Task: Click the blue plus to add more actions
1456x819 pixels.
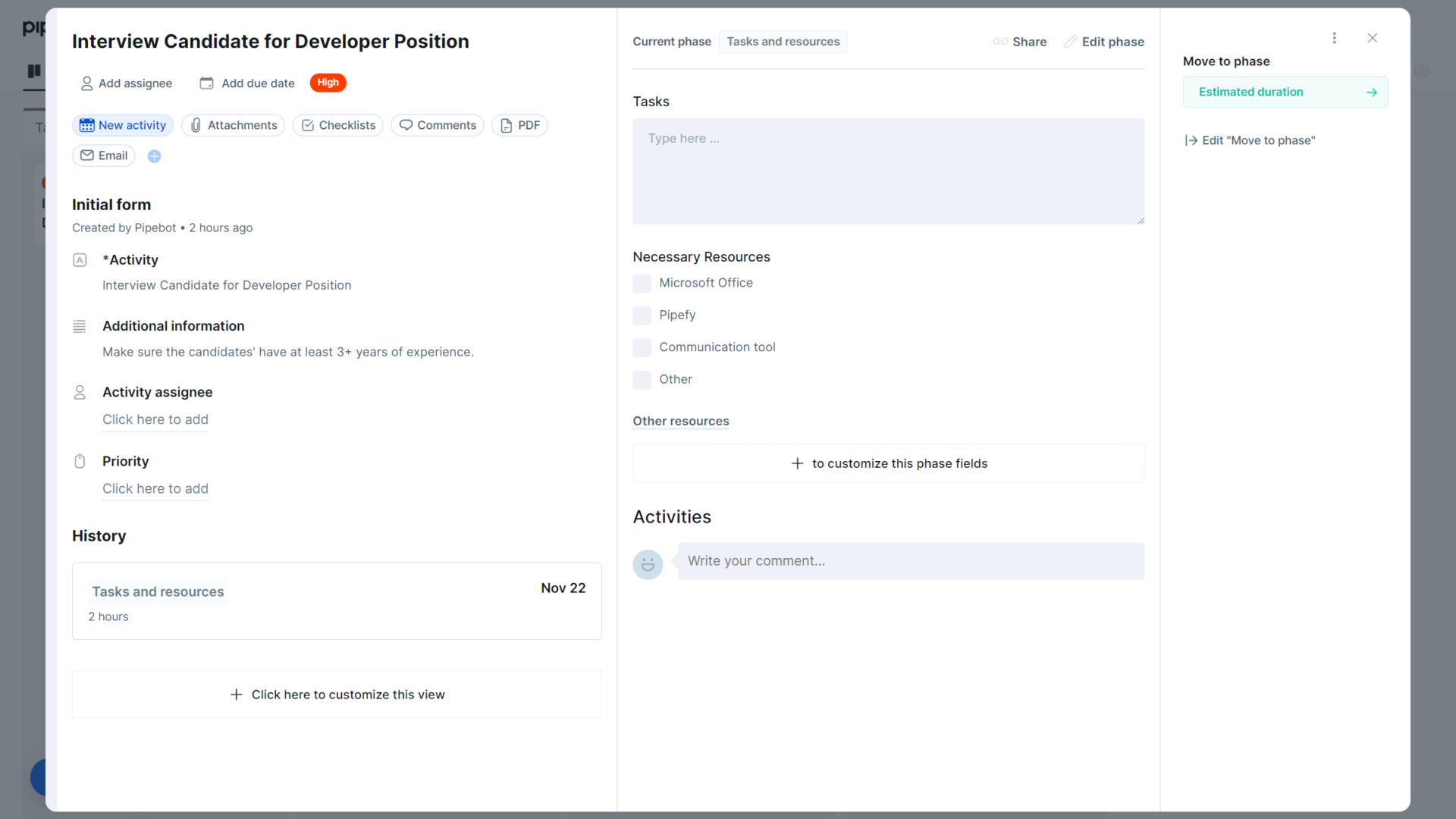Action: [x=154, y=155]
